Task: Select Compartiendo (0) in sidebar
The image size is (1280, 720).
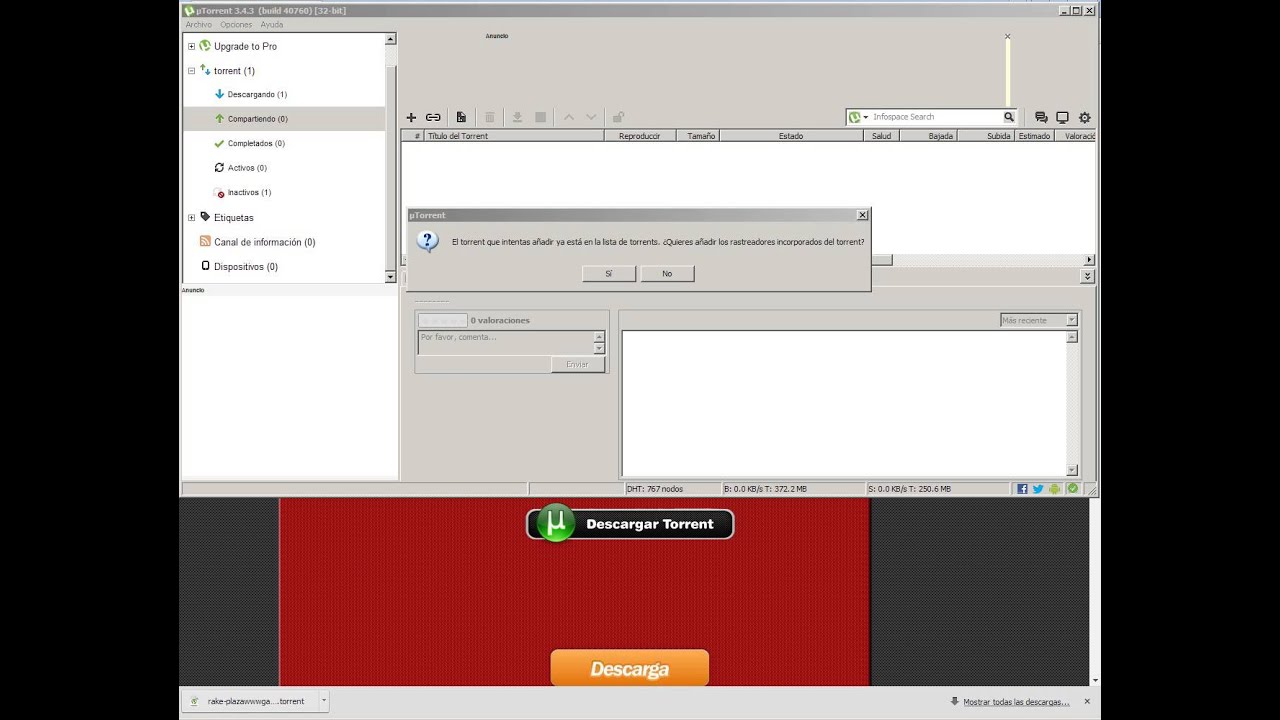Action: pos(258,119)
